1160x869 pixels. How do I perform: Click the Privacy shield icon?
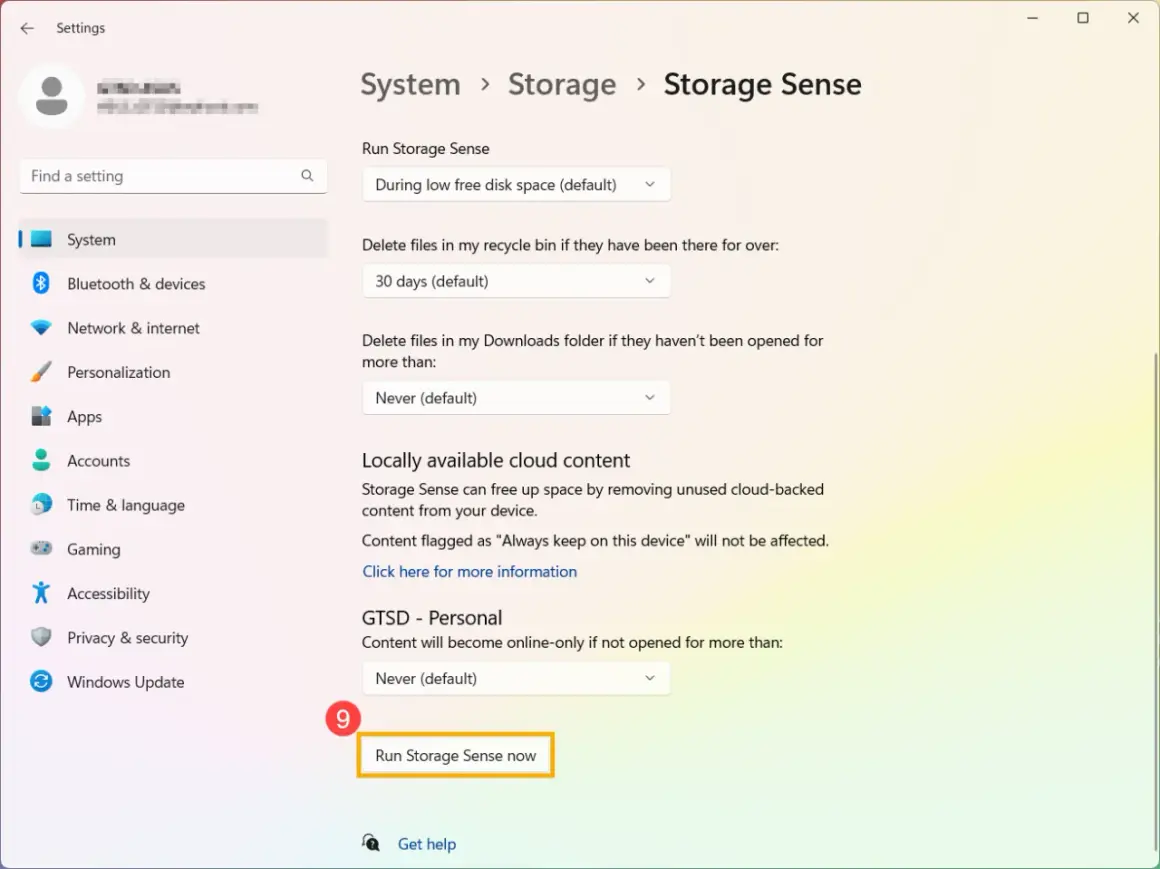tap(41, 637)
